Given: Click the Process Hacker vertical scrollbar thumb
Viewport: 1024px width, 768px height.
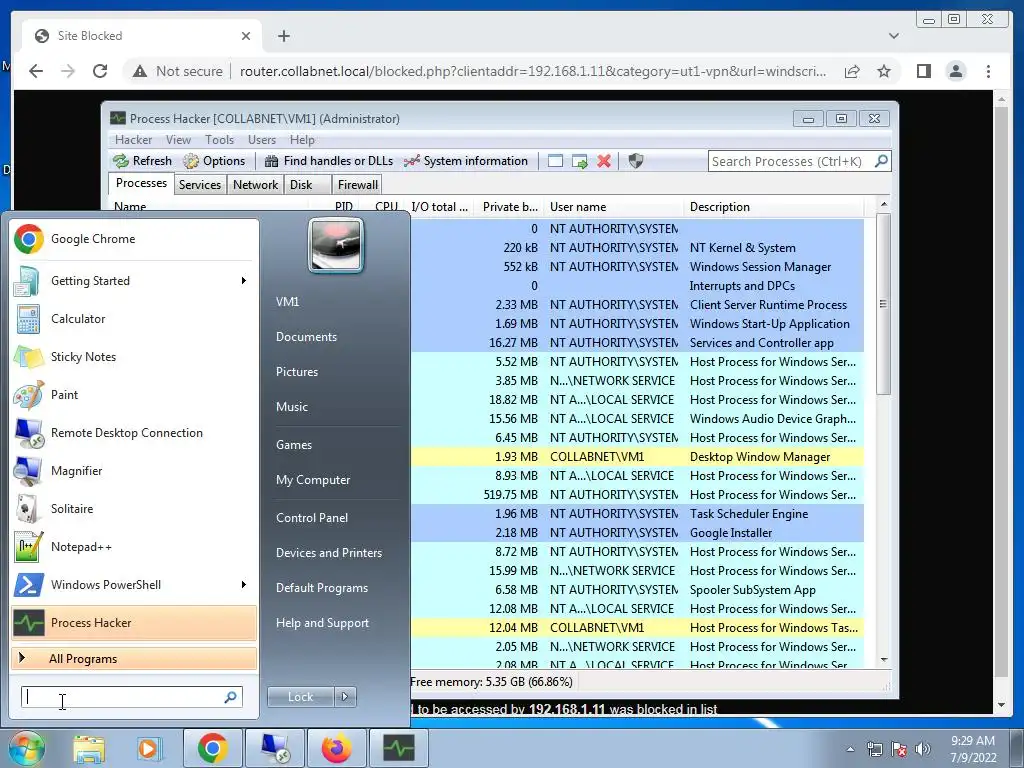Looking at the screenshot, I should tap(883, 304).
